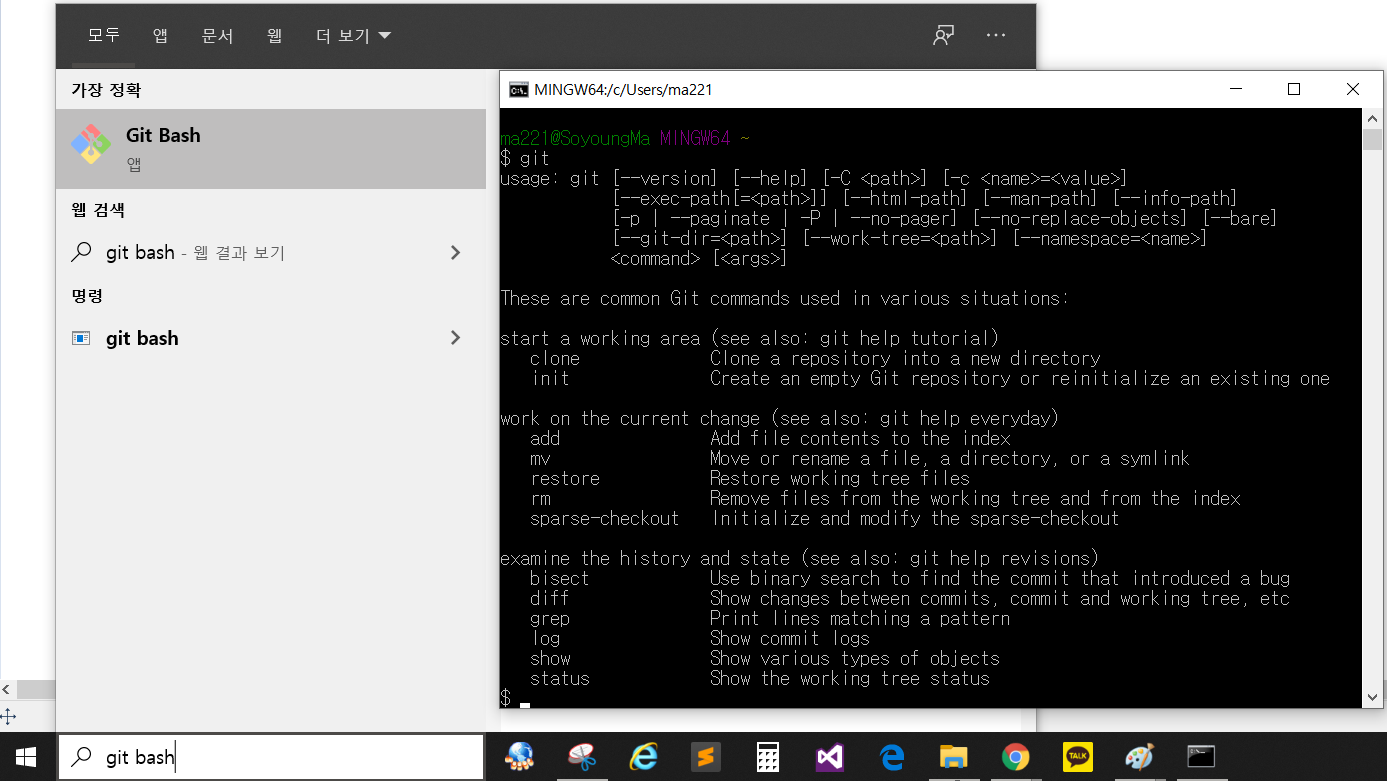The image size is (1387, 781).
Task: Click the terminal scrollbar down arrow
Action: (1373, 697)
